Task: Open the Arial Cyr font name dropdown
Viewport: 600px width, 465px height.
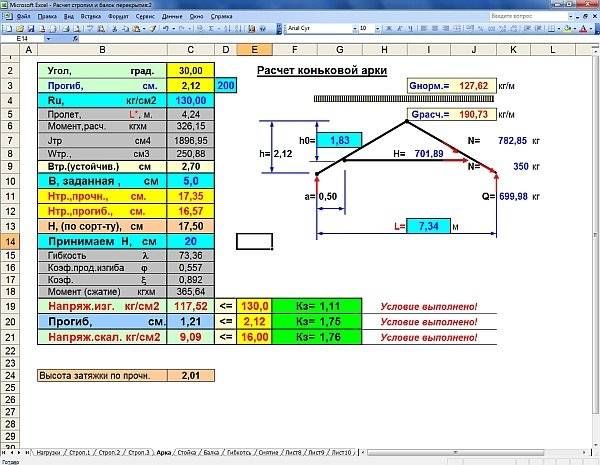Action: [355, 29]
